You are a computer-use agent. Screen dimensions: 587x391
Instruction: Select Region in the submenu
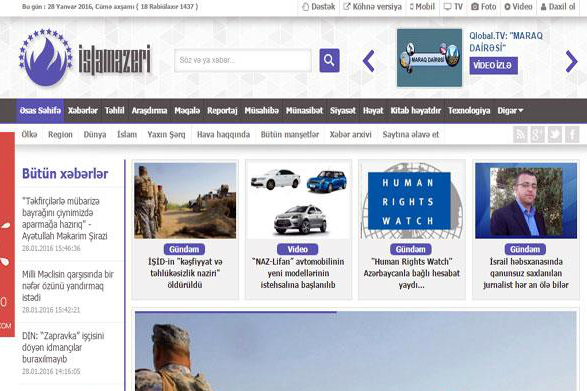click(x=60, y=134)
